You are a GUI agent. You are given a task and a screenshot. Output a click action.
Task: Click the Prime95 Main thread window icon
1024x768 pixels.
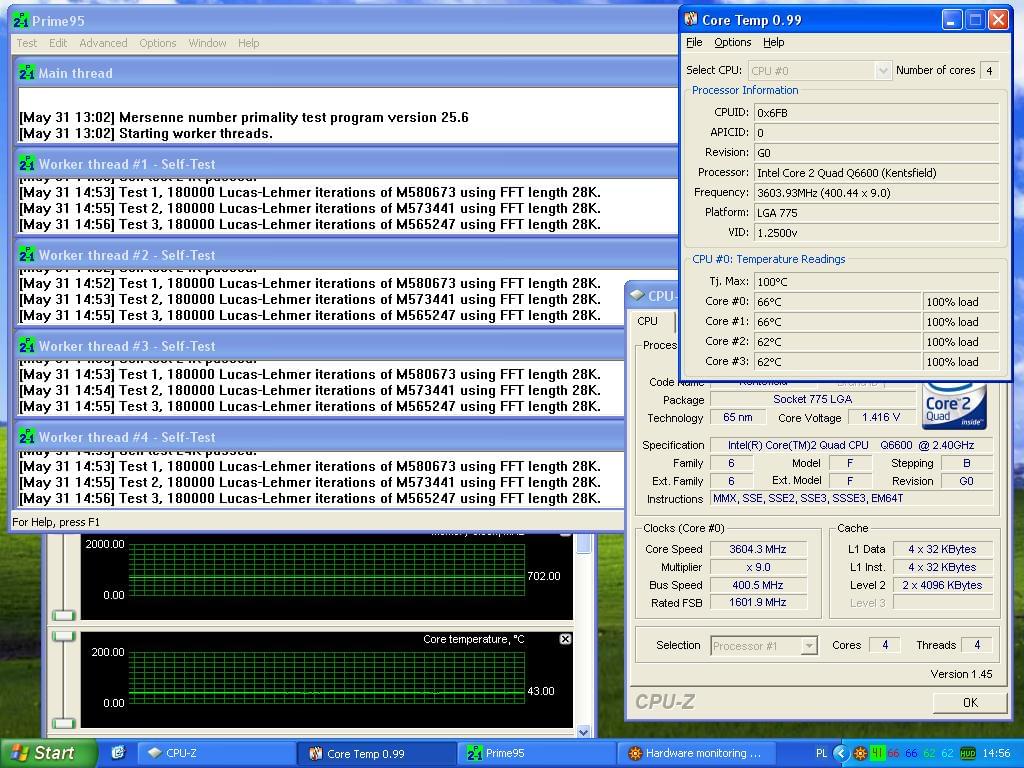(27, 73)
